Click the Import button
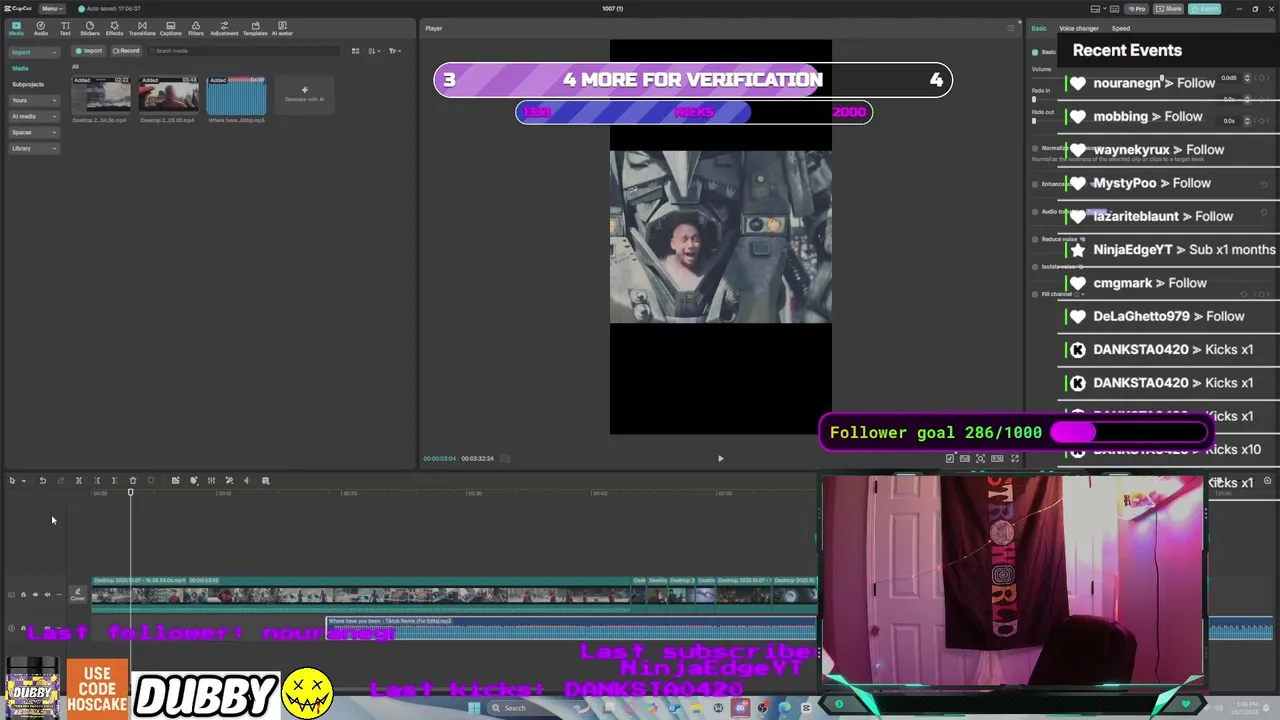1280x720 pixels. (89, 51)
